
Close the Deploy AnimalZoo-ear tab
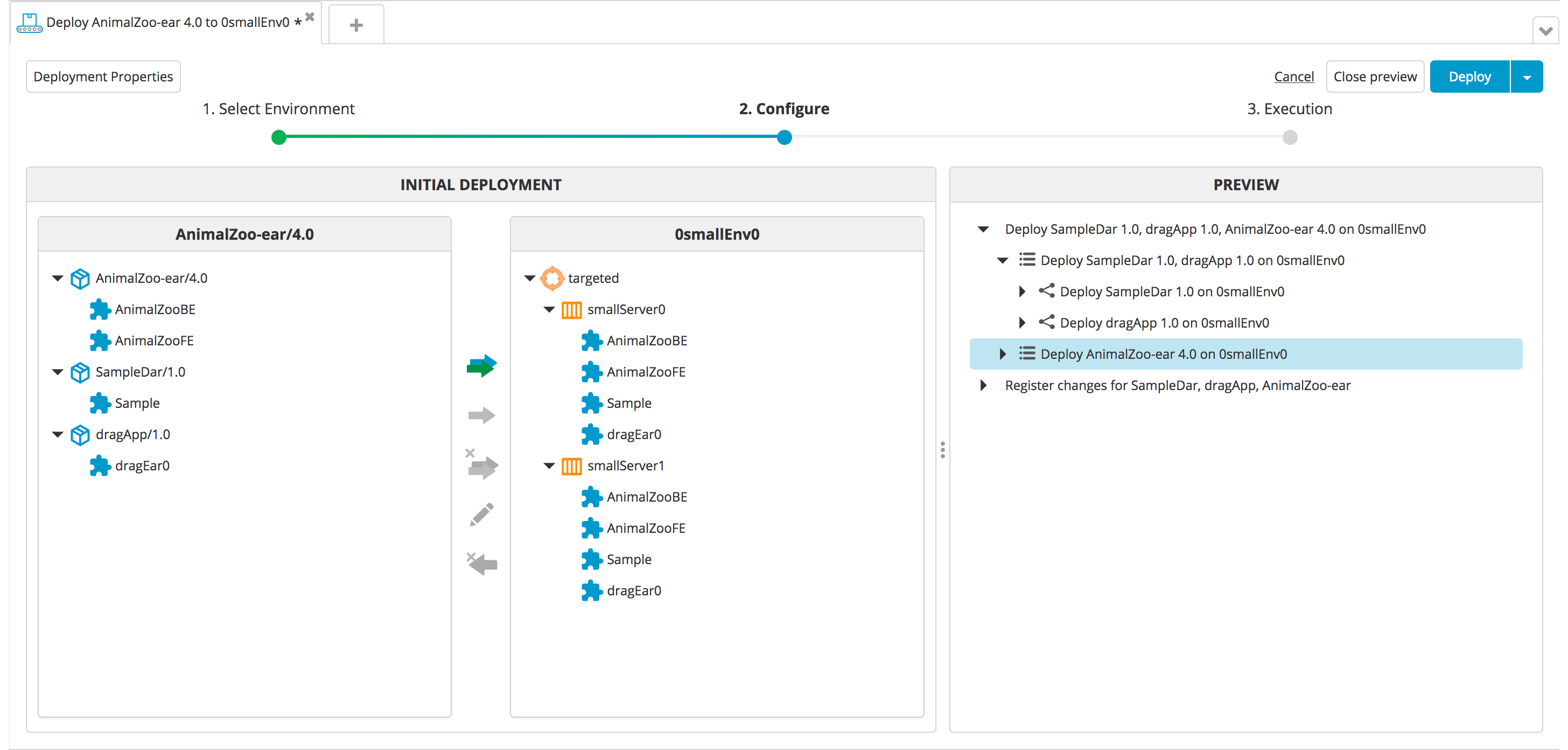(x=310, y=17)
